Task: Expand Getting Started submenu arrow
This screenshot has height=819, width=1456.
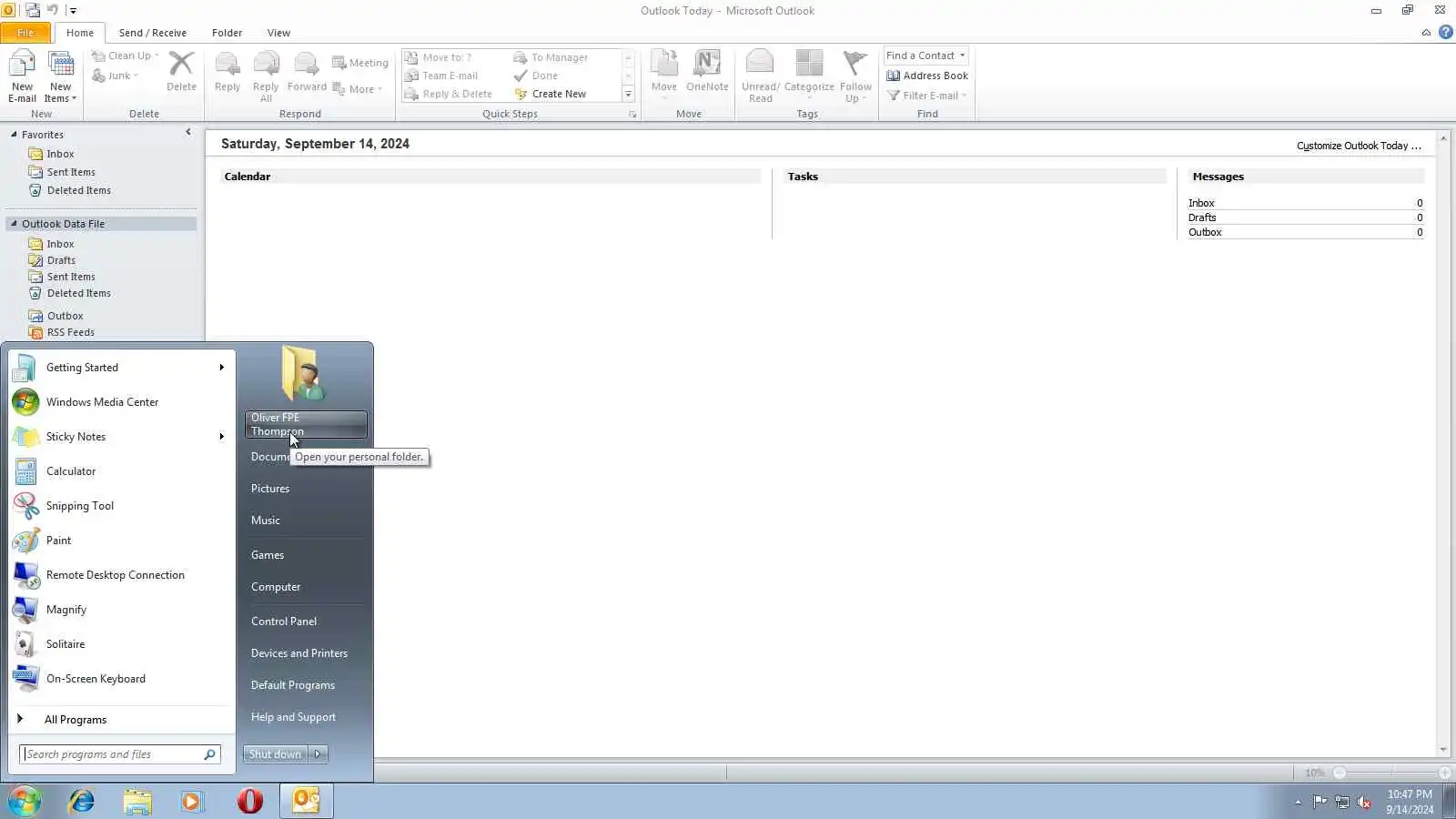Action: click(x=221, y=368)
